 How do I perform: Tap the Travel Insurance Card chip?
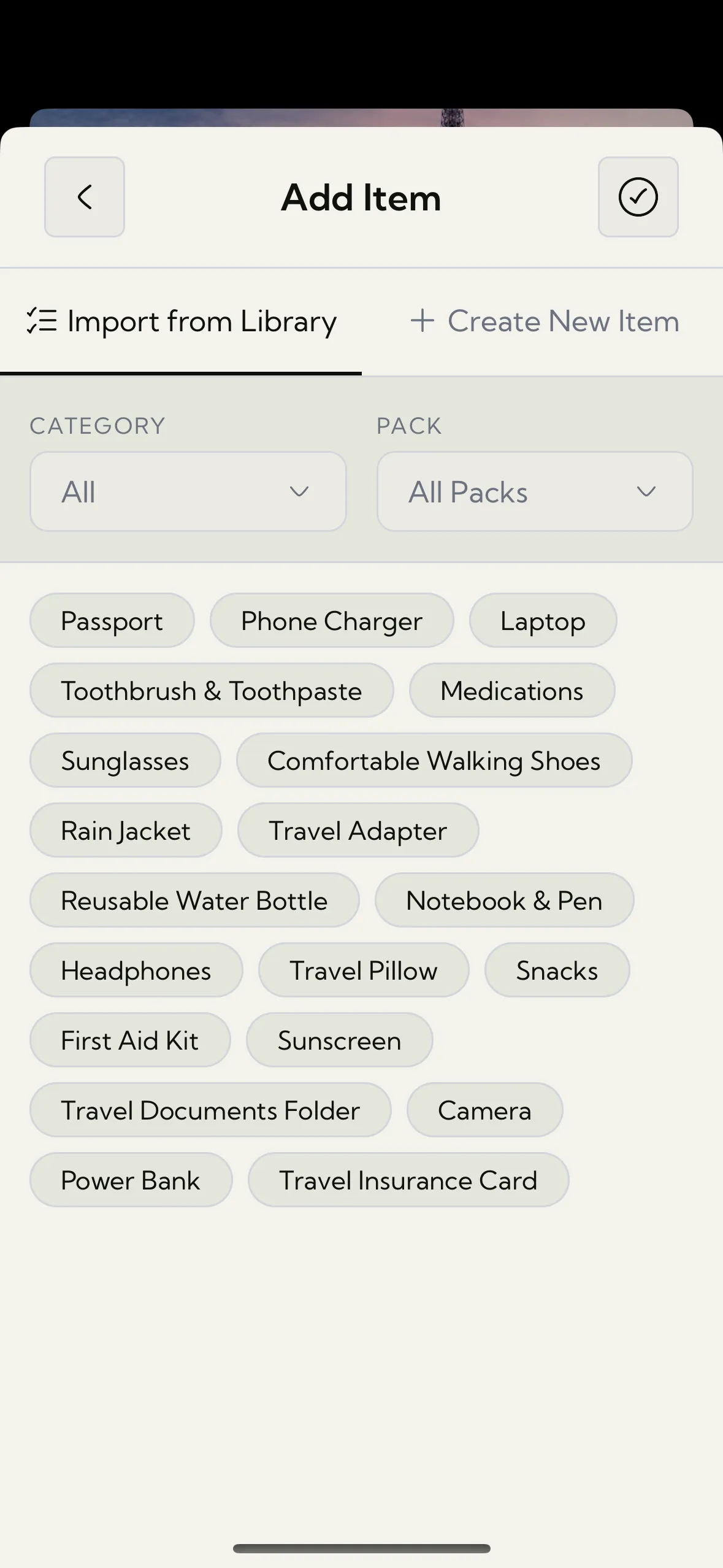[408, 1180]
